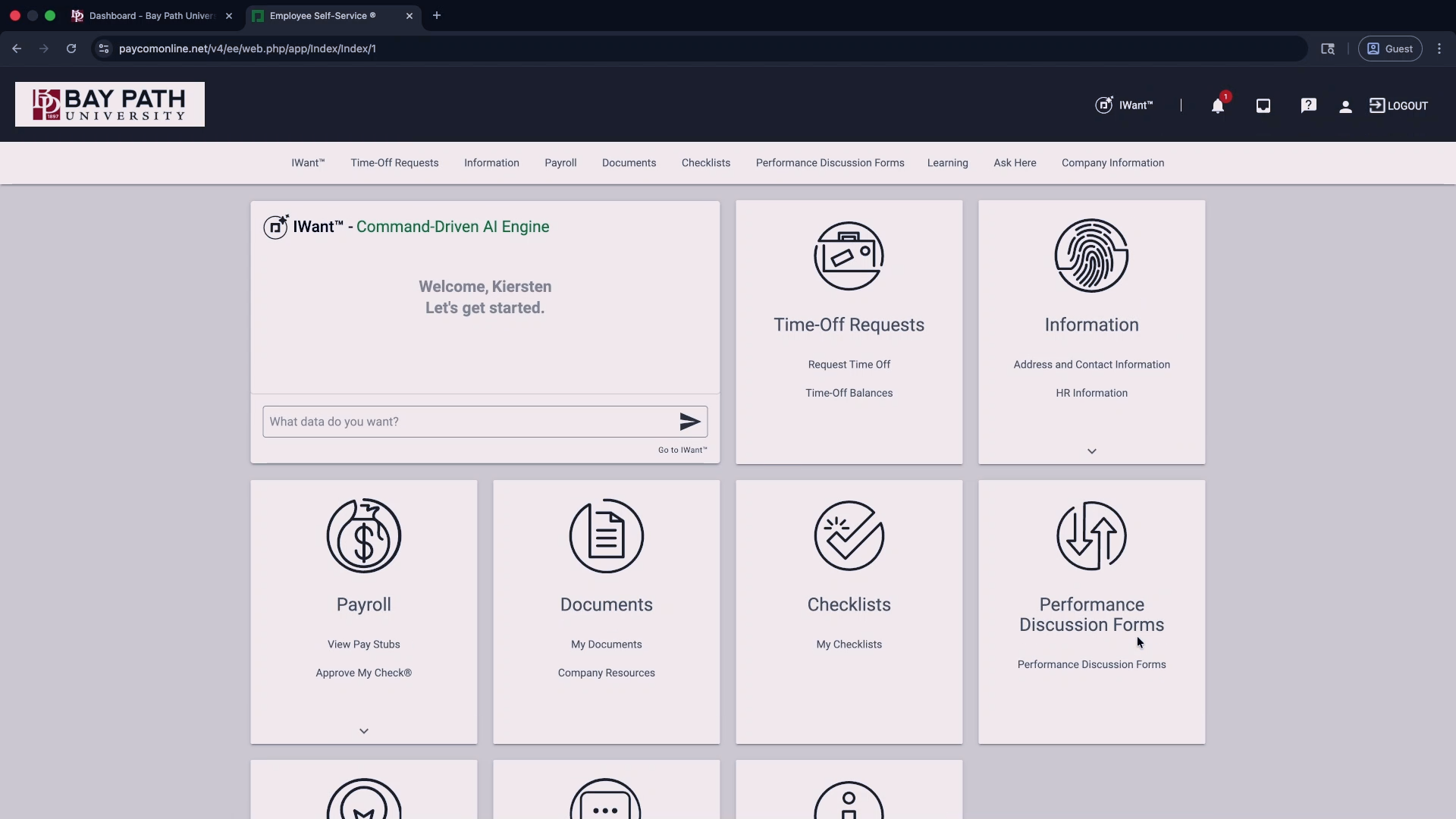Open the Learning menu item
Screen dimensions: 1456x819
[947, 163]
